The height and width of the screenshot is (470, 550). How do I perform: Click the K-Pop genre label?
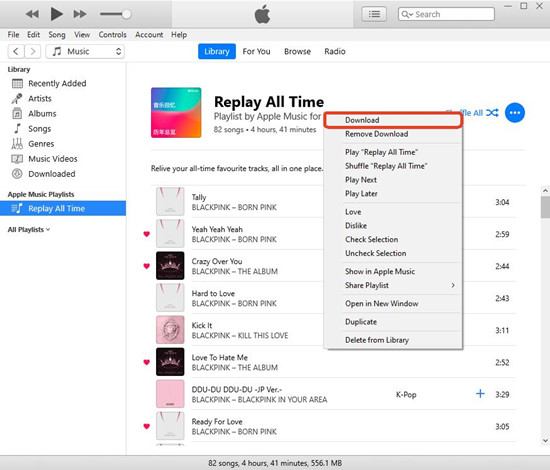pyautogui.click(x=406, y=395)
